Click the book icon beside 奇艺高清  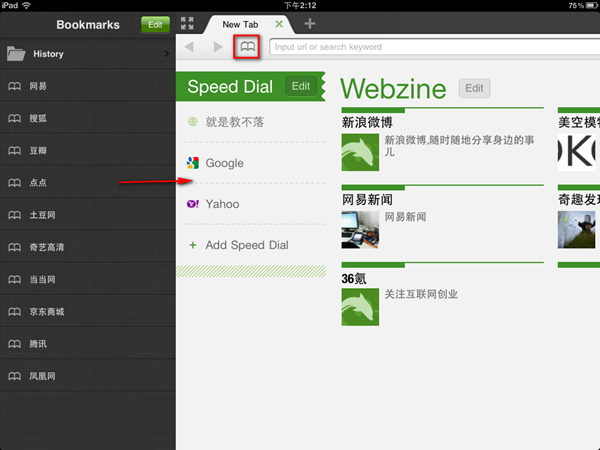15,247
